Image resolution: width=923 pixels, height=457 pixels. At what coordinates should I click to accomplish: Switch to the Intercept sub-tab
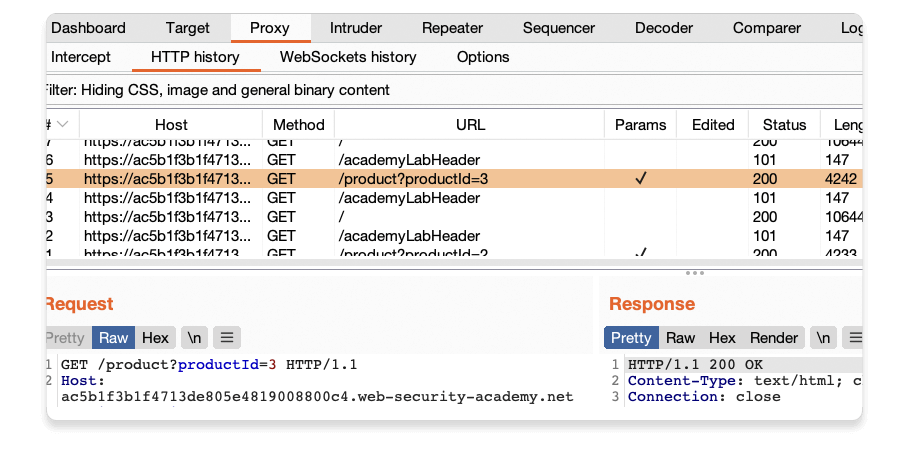point(81,57)
